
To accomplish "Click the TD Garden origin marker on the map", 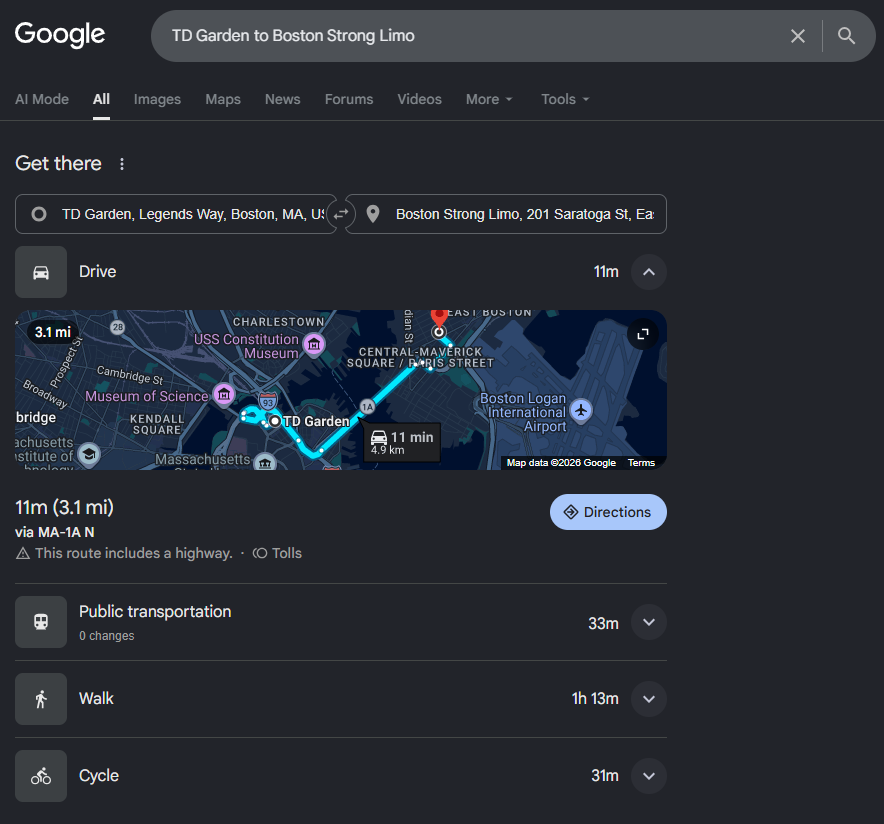I will (x=275, y=421).
